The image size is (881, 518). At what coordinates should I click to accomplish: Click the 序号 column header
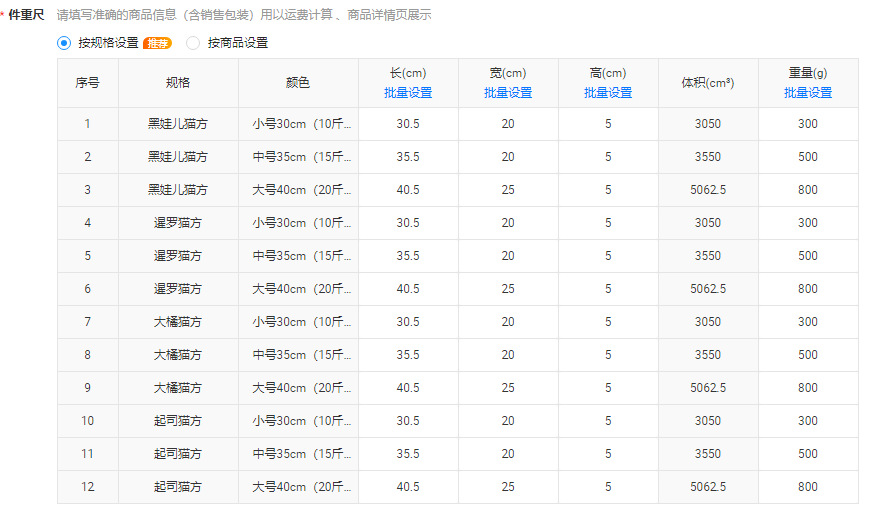(x=88, y=83)
